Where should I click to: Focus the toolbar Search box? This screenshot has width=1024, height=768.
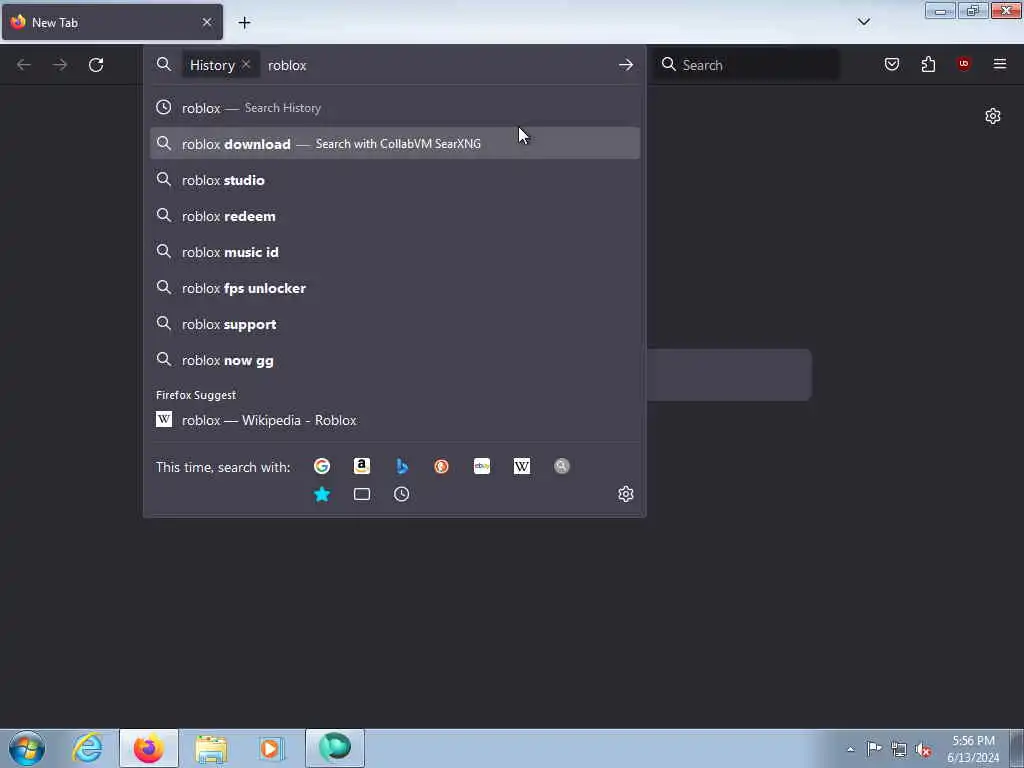tap(747, 65)
